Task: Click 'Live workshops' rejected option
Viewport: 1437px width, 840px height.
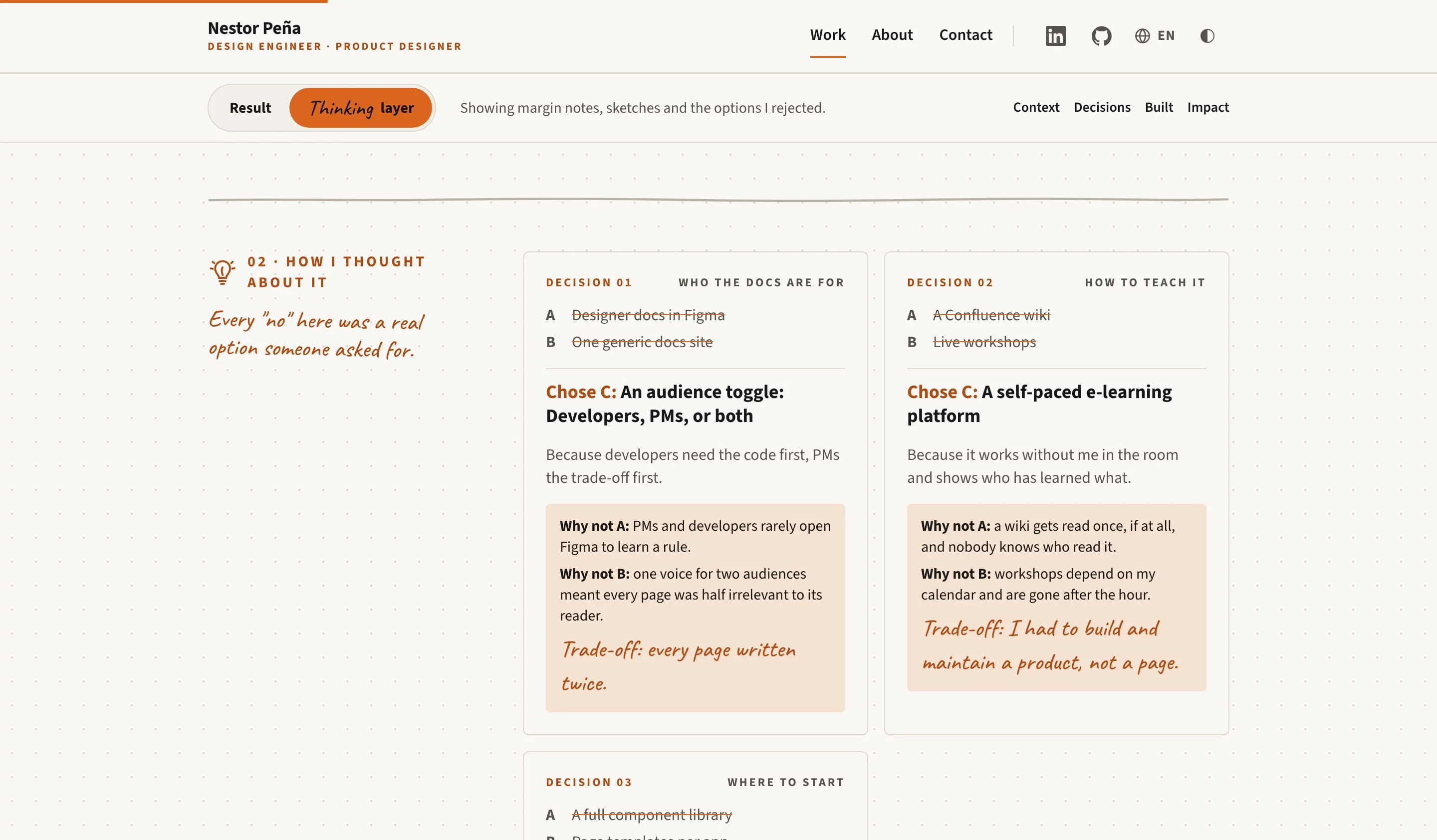Action: point(984,342)
